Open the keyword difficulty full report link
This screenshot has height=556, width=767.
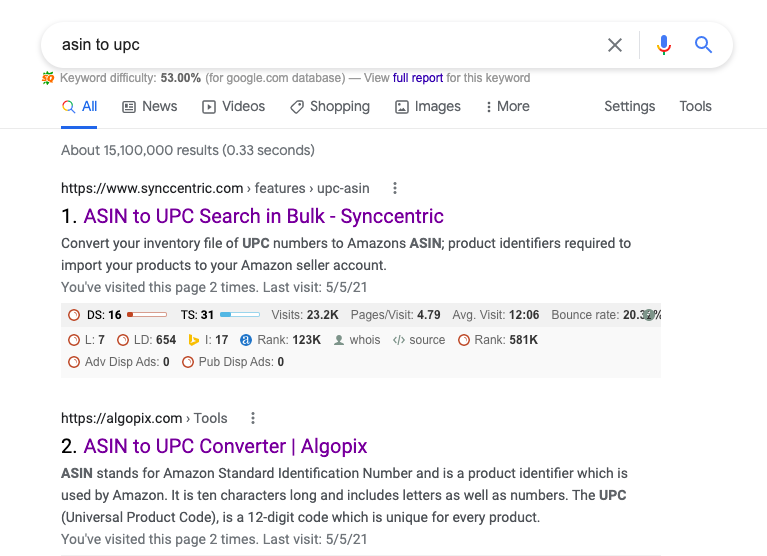pos(418,78)
